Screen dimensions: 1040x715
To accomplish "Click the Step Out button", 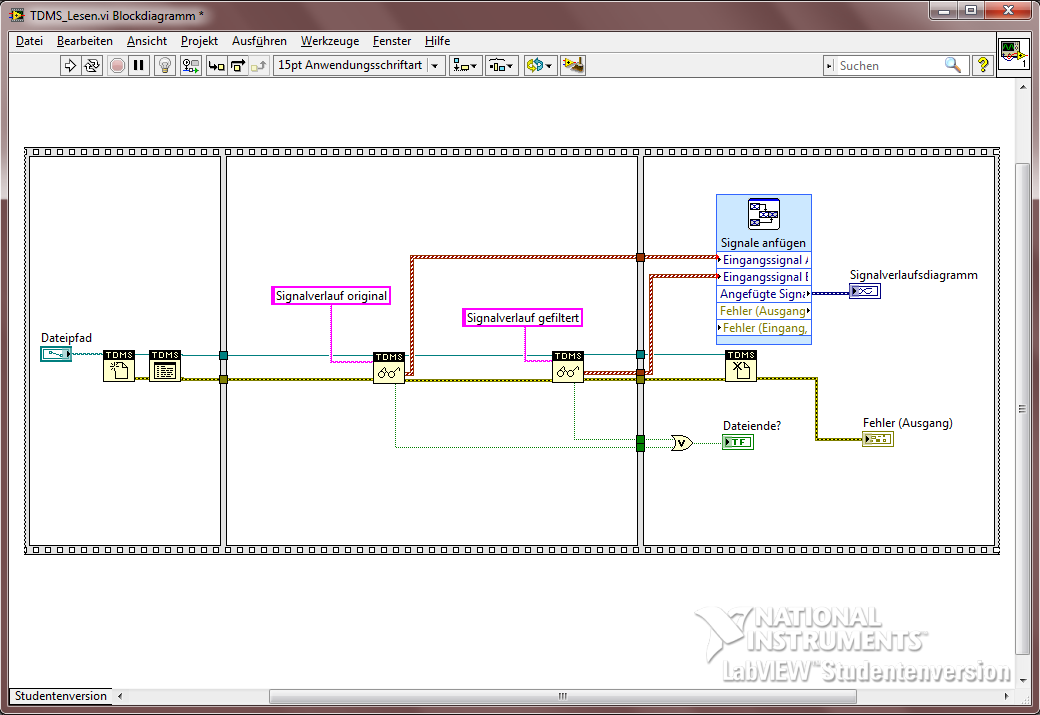I will click(259, 65).
